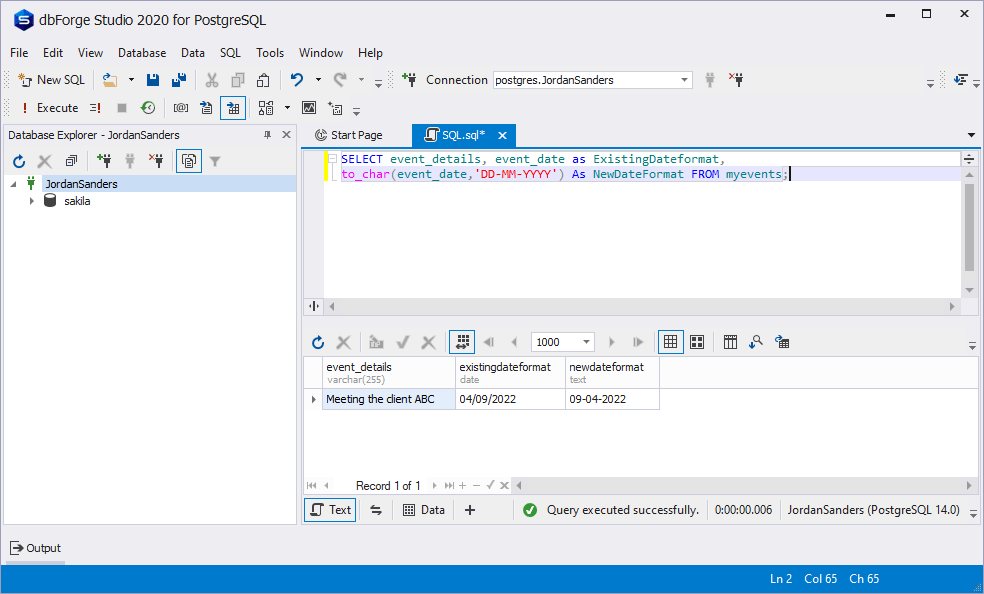
Task: Refresh the Database Explorer
Action: pyautogui.click(x=18, y=160)
